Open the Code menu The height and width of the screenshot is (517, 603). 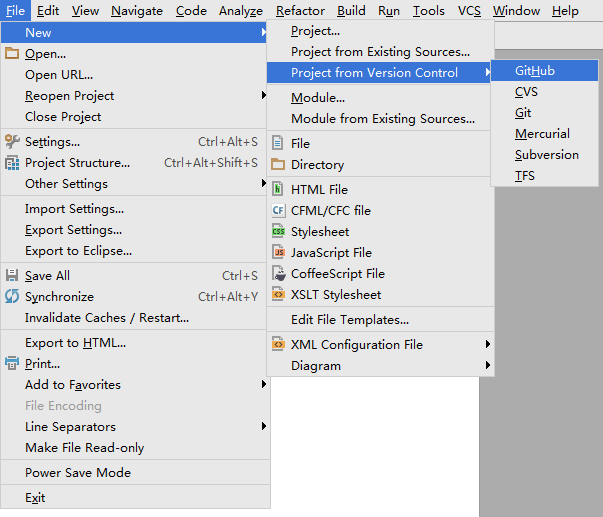pos(191,10)
